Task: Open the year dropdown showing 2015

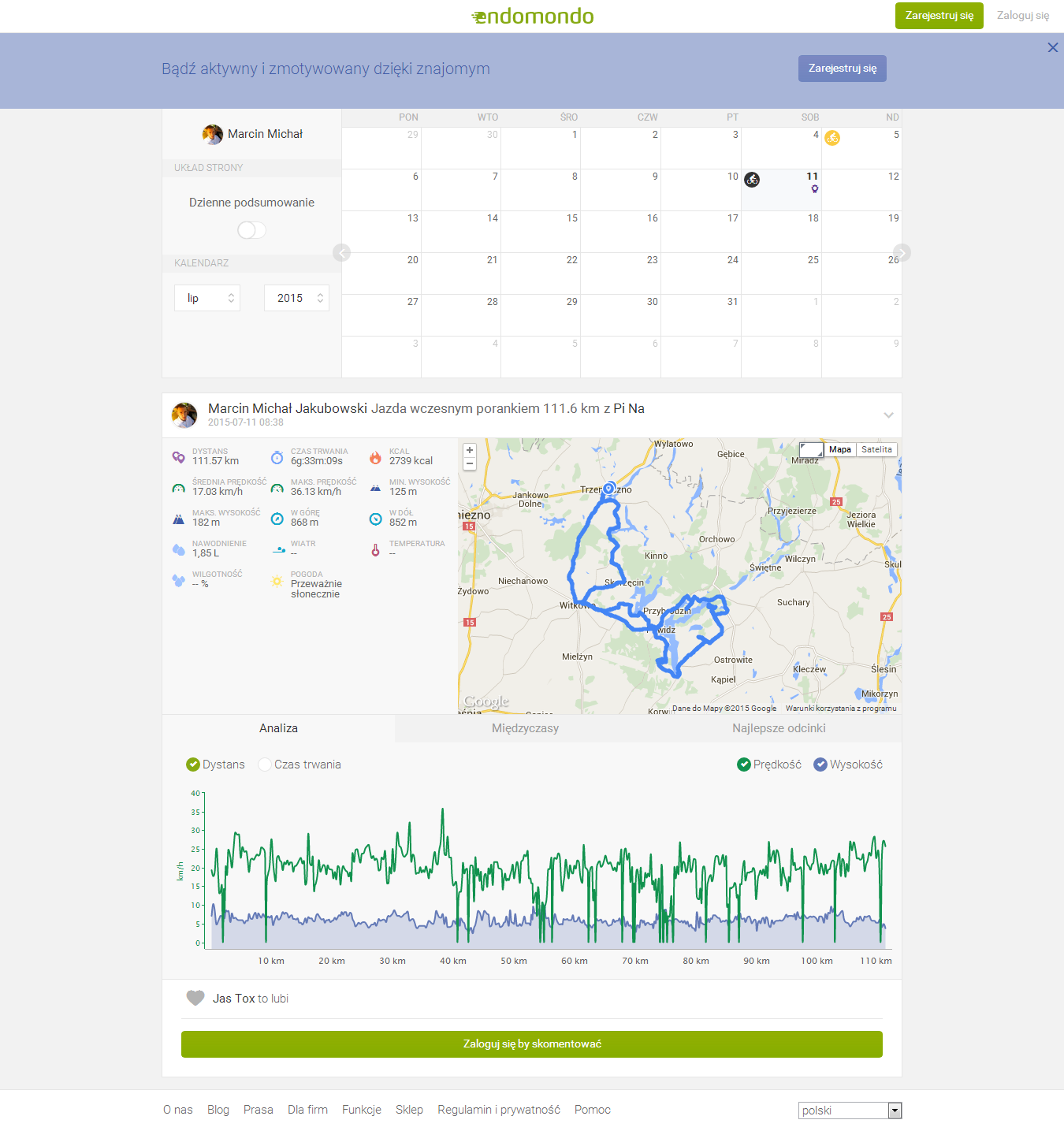Action: point(296,298)
